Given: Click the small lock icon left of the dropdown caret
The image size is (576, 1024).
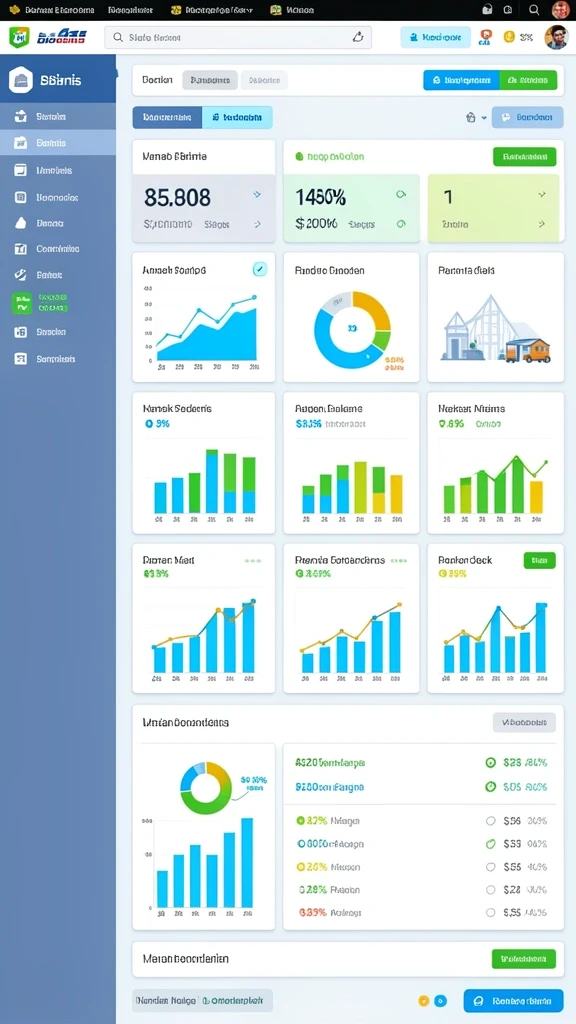Looking at the screenshot, I should (470, 118).
